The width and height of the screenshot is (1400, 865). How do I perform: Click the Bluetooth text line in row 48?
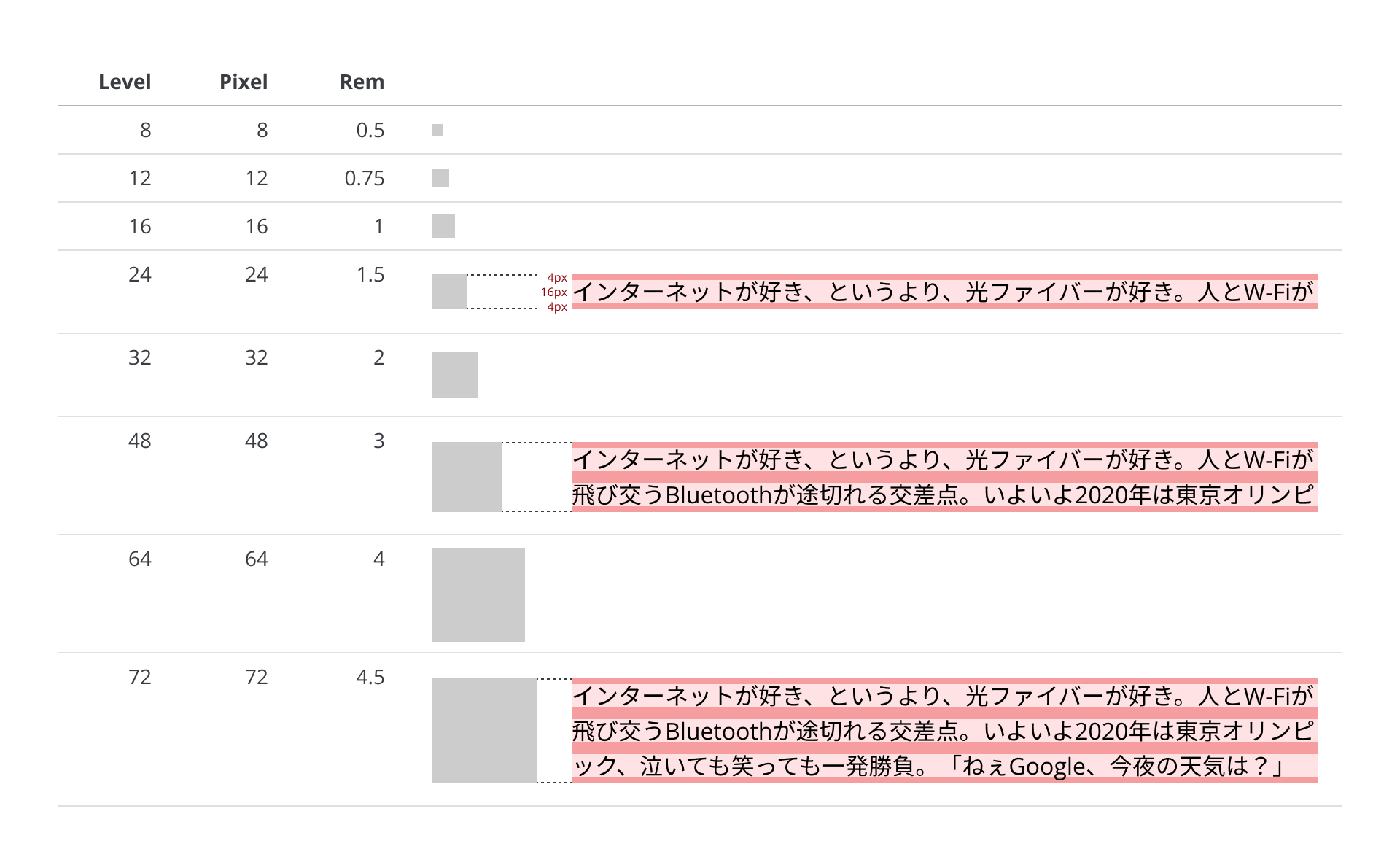click(945, 494)
